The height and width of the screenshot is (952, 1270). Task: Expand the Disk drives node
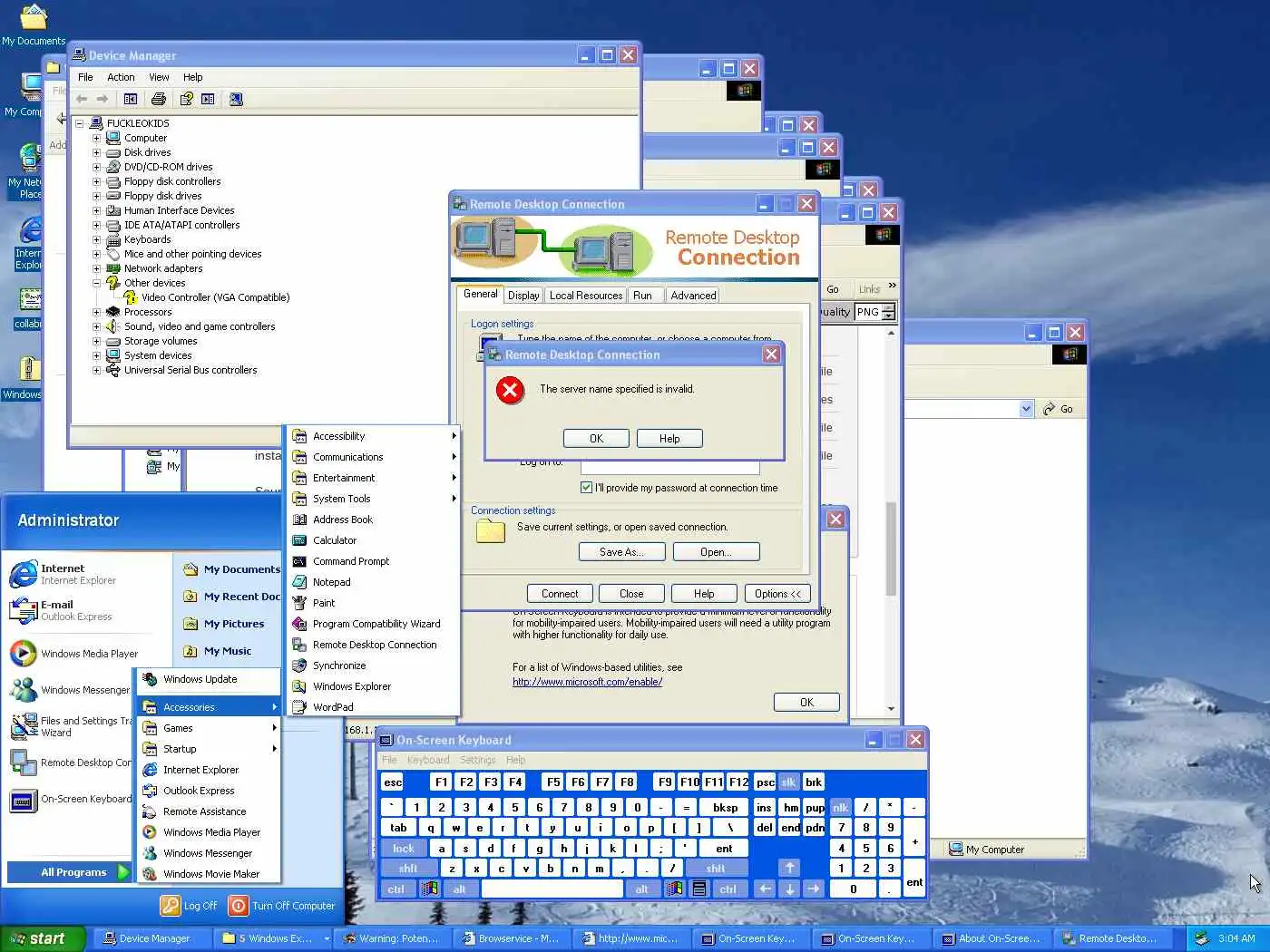(97, 153)
